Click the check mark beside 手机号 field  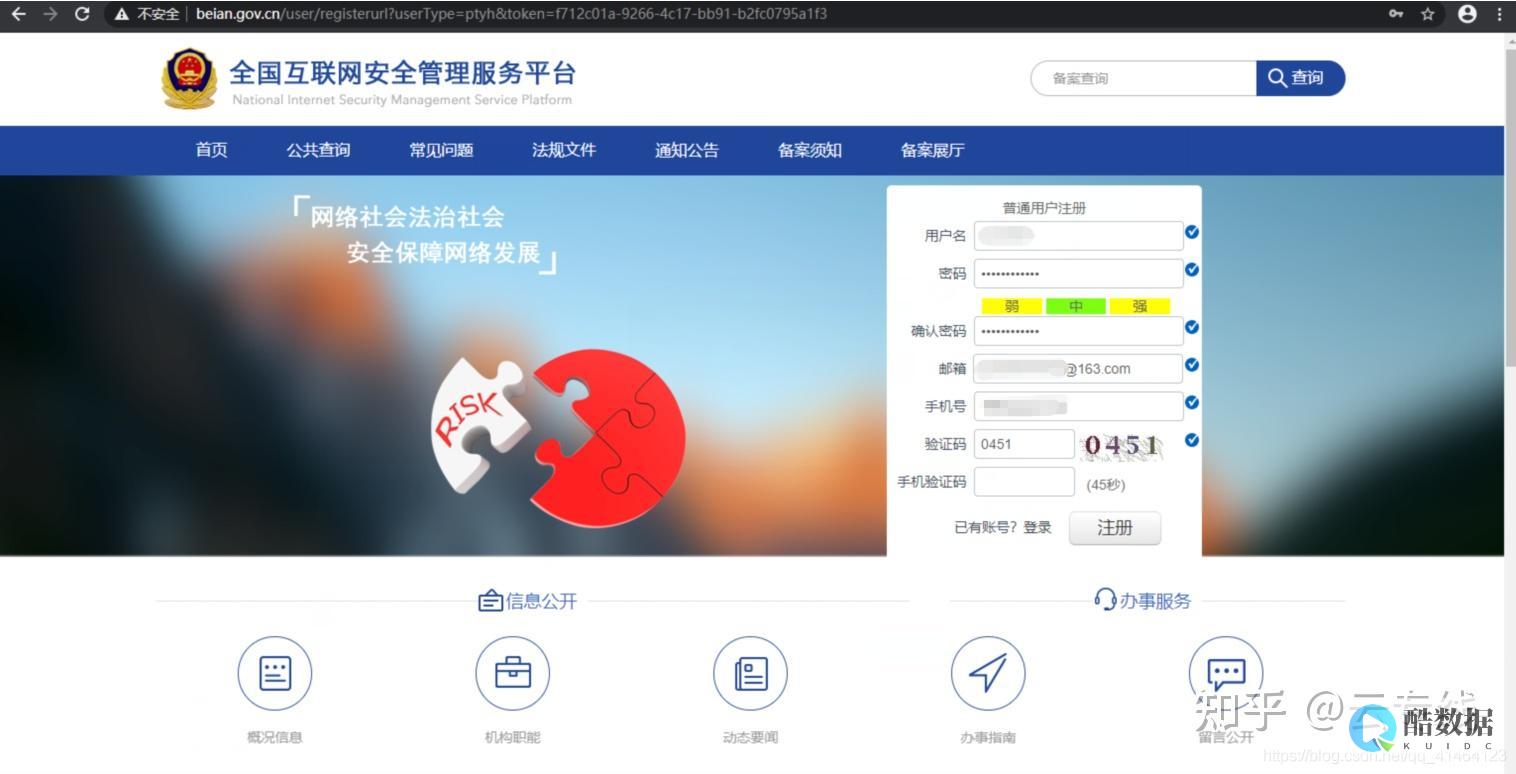click(1192, 403)
